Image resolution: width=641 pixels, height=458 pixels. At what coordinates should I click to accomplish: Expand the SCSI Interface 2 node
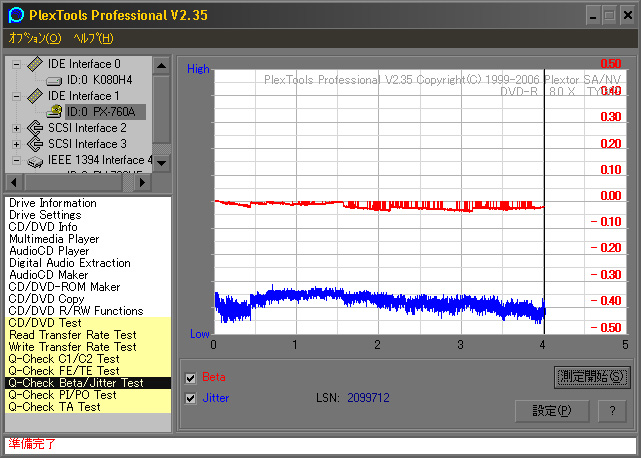(16, 128)
